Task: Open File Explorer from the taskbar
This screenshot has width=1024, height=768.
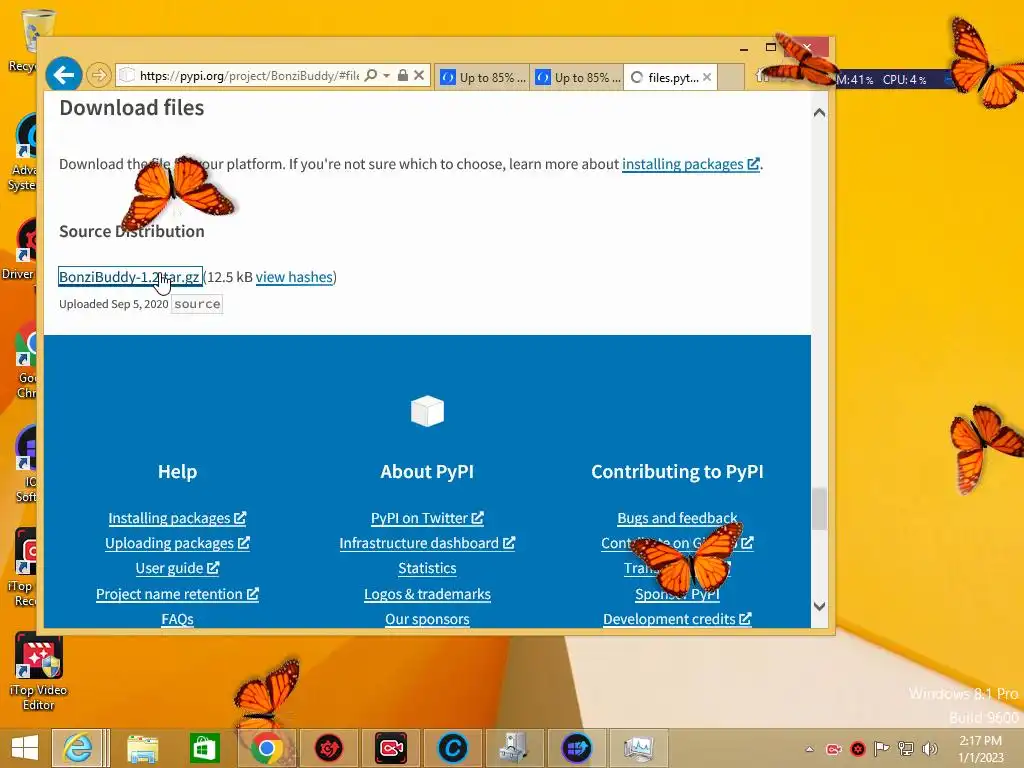Action: pyautogui.click(x=142, y=748)
